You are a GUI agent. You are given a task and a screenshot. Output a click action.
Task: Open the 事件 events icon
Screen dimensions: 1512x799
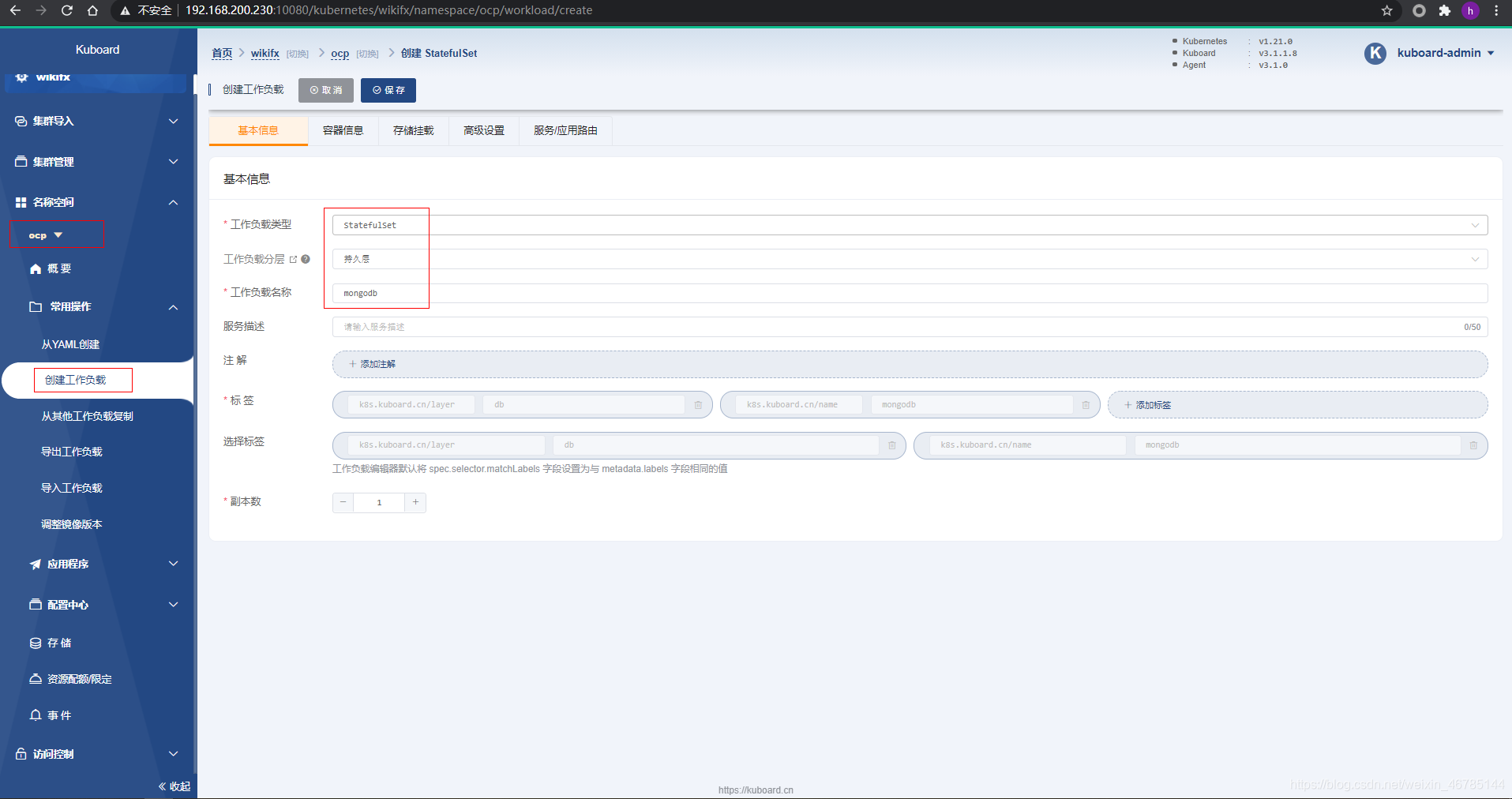[x=35, y=715]
